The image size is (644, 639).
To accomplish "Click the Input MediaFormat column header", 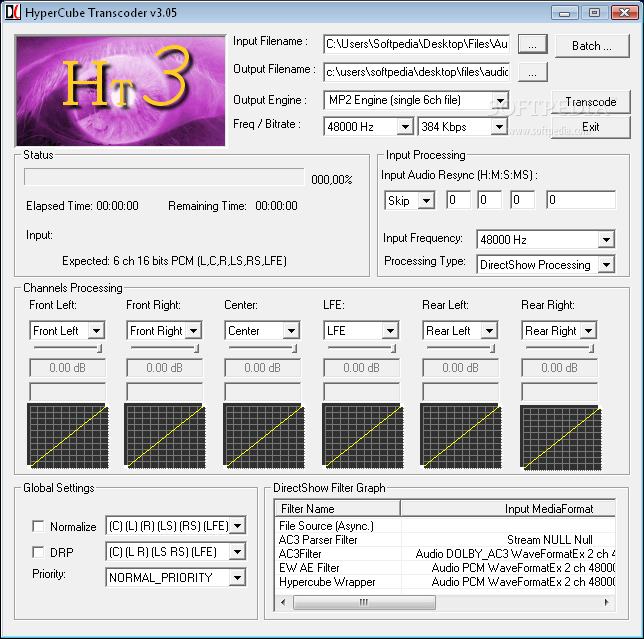I will (x=508, y=508).
